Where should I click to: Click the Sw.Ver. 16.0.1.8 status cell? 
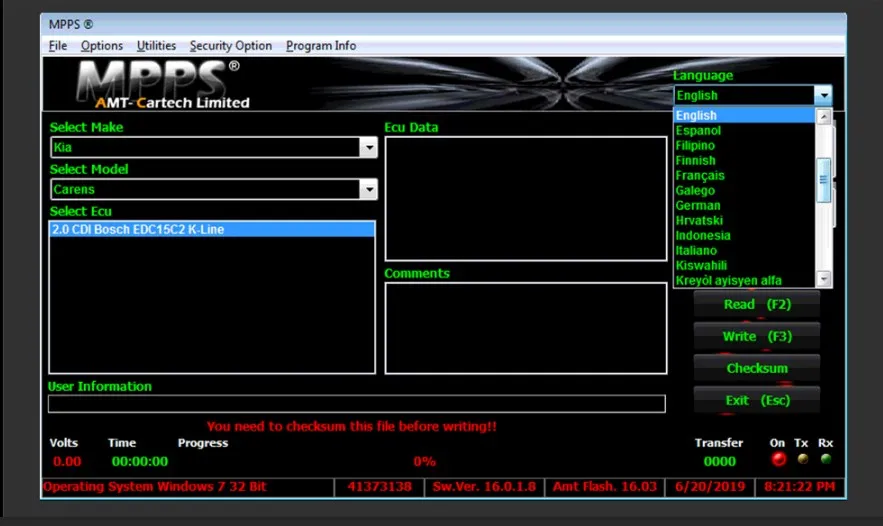(484, 487)
